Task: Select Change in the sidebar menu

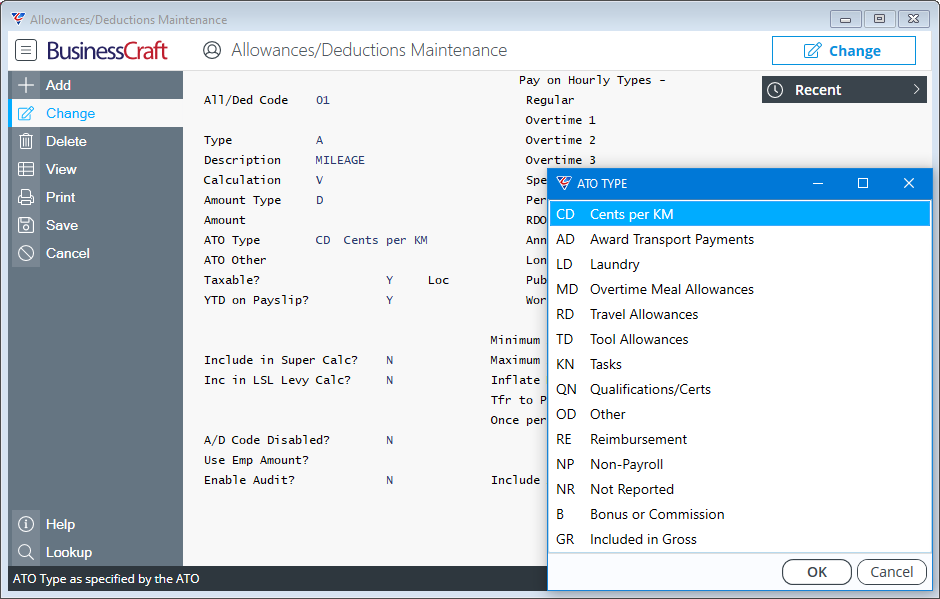Action: (96, 113)
